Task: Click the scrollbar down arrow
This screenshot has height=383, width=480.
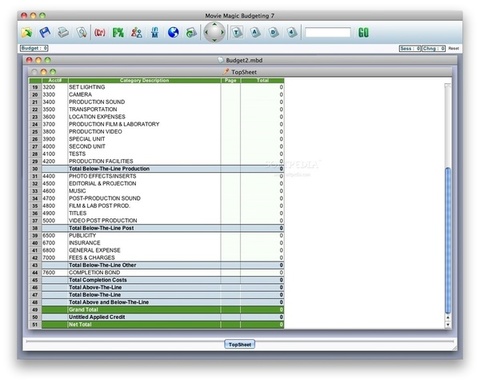Action: click(x=448, y=324)
